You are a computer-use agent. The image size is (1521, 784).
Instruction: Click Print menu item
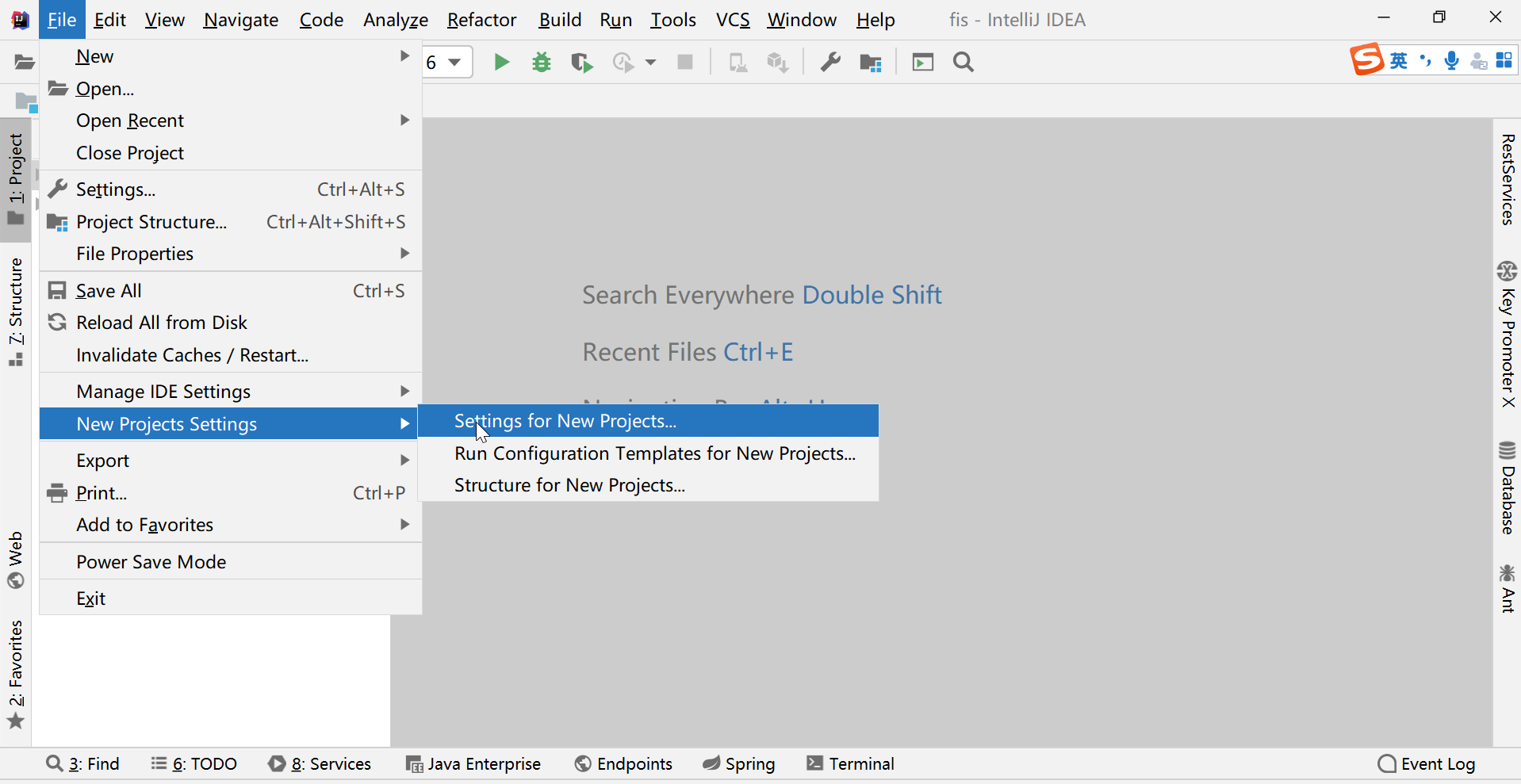pyautogui.click(x=230, y=493)
